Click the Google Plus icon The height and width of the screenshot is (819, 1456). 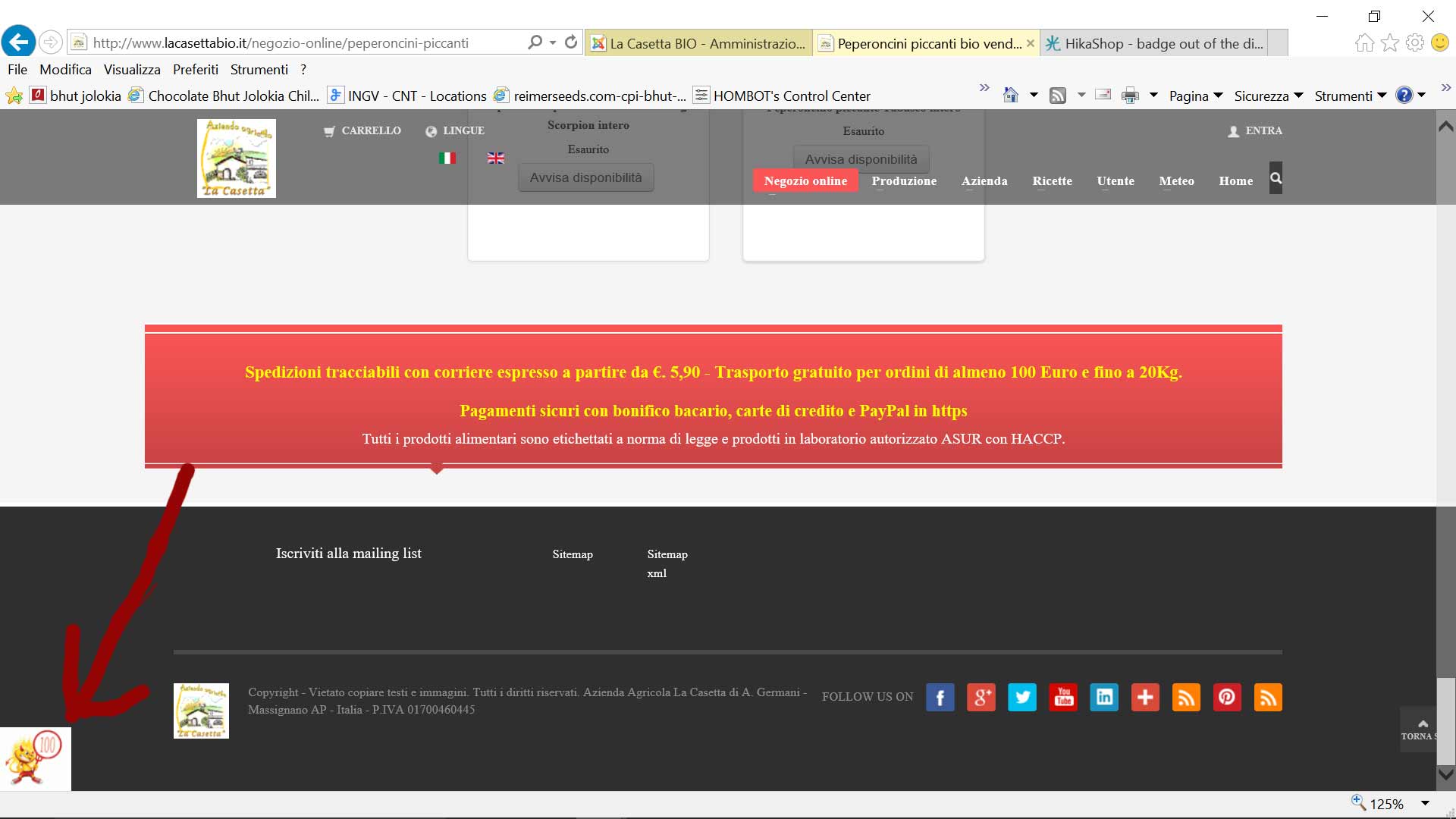[x=981, y=697]
